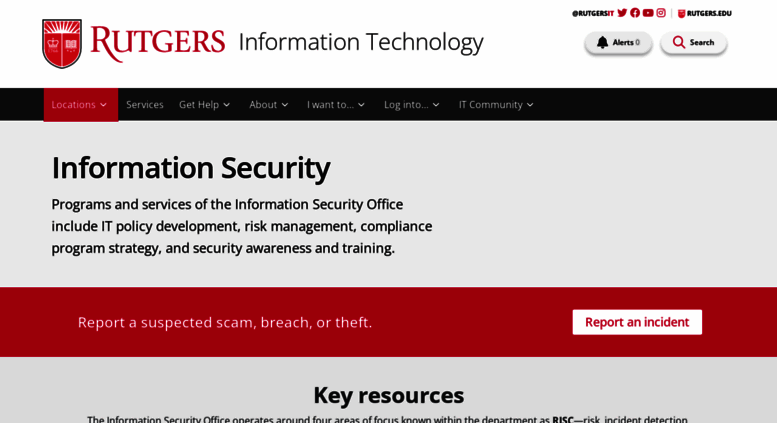Click the small shield beside RUTGERS.EDU
The image size is (777, 423).
click(681, 13)
